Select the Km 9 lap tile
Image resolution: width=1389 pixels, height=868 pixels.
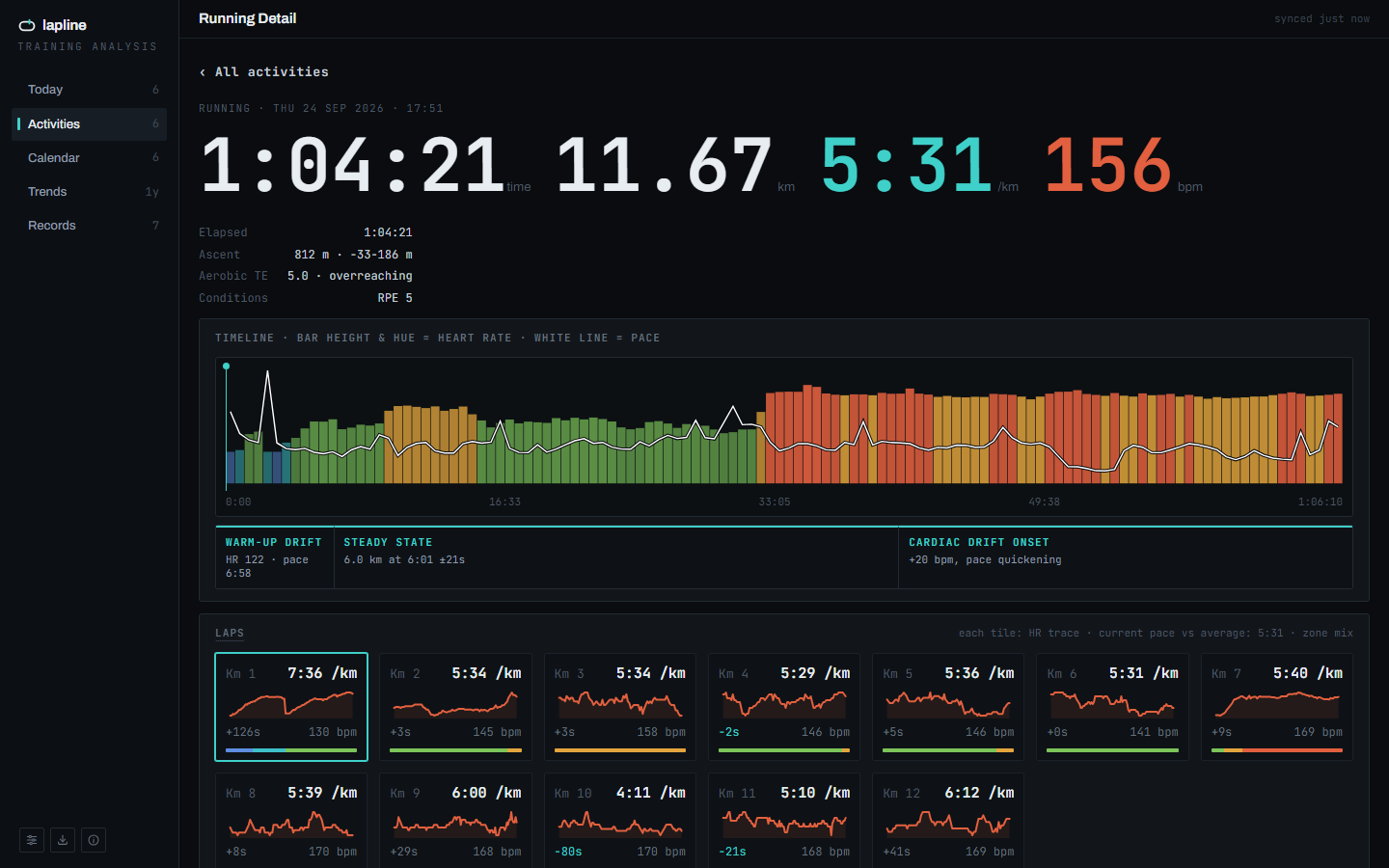pos(455,821)
